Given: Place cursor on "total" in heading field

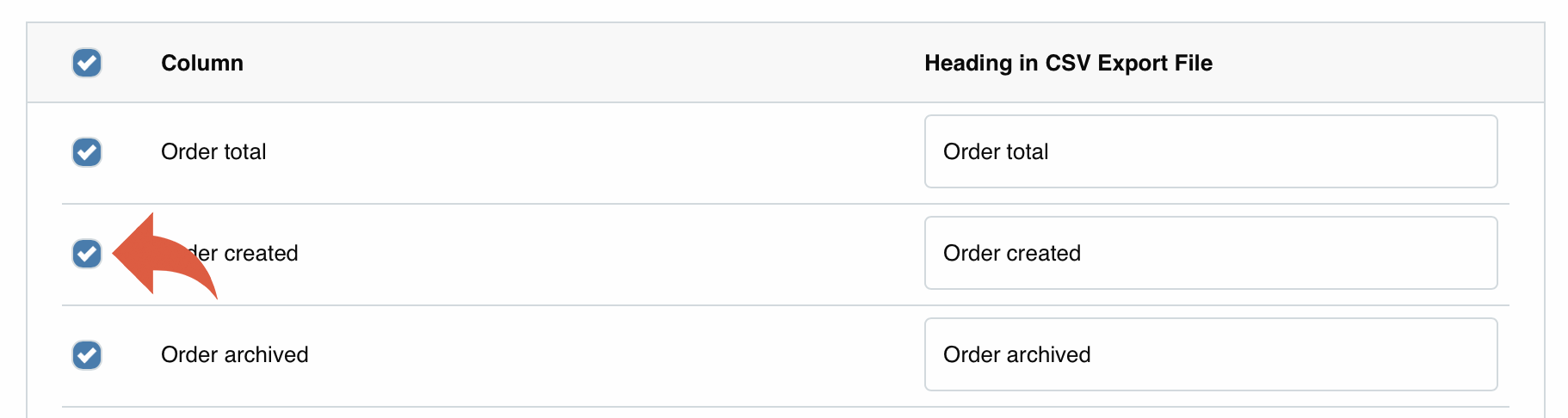Looking at the screenshot, I should 1027,152.
